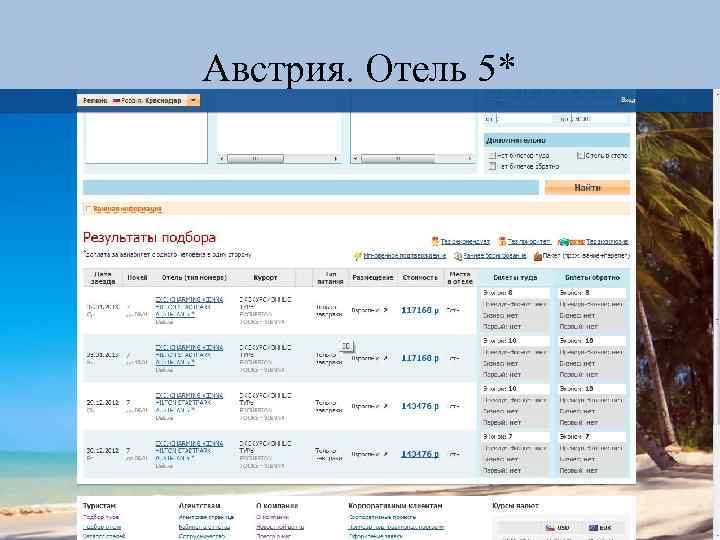Click fourth row 'Эконом: 7' outbound tickets cell

(515, 436)
